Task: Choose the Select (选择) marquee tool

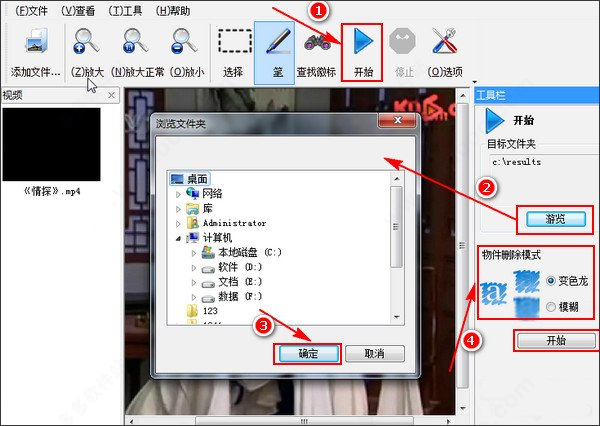Action: pyautogui.click(x=234, y=43)
